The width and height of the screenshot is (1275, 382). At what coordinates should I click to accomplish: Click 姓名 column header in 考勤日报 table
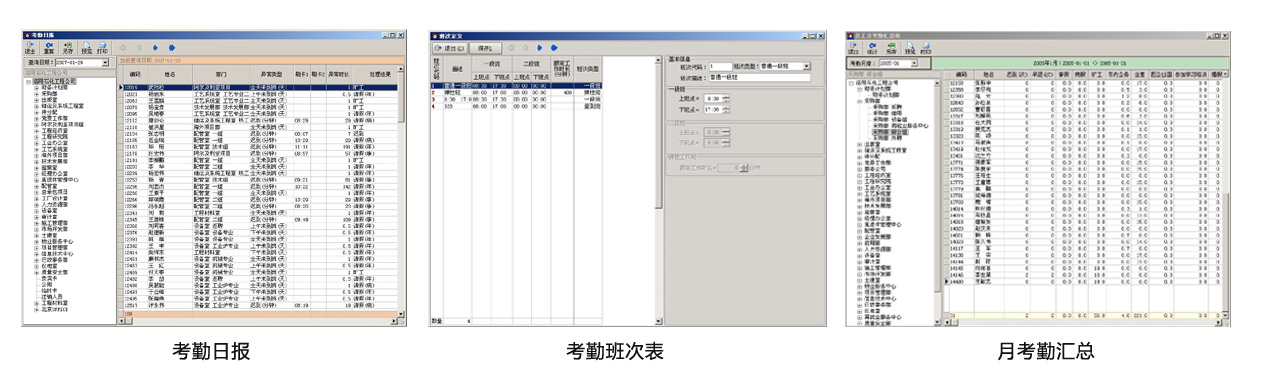pos(170,74)
